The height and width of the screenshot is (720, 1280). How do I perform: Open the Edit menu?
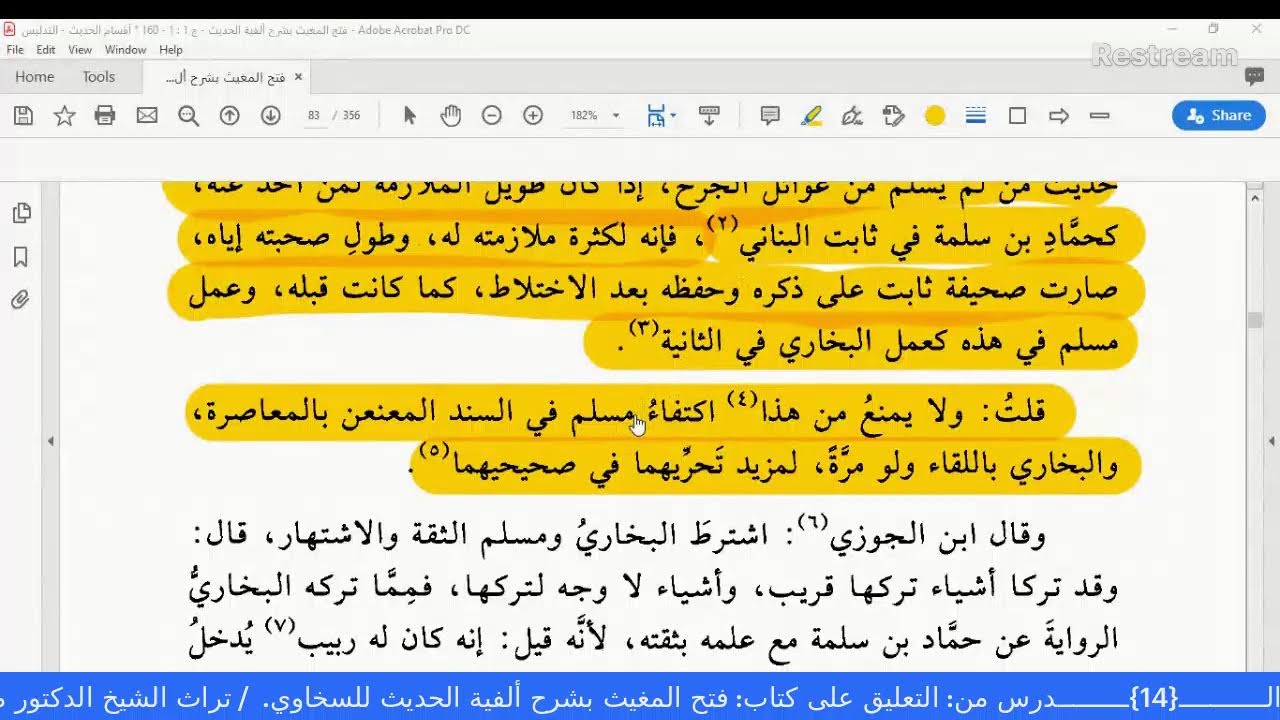46,50
